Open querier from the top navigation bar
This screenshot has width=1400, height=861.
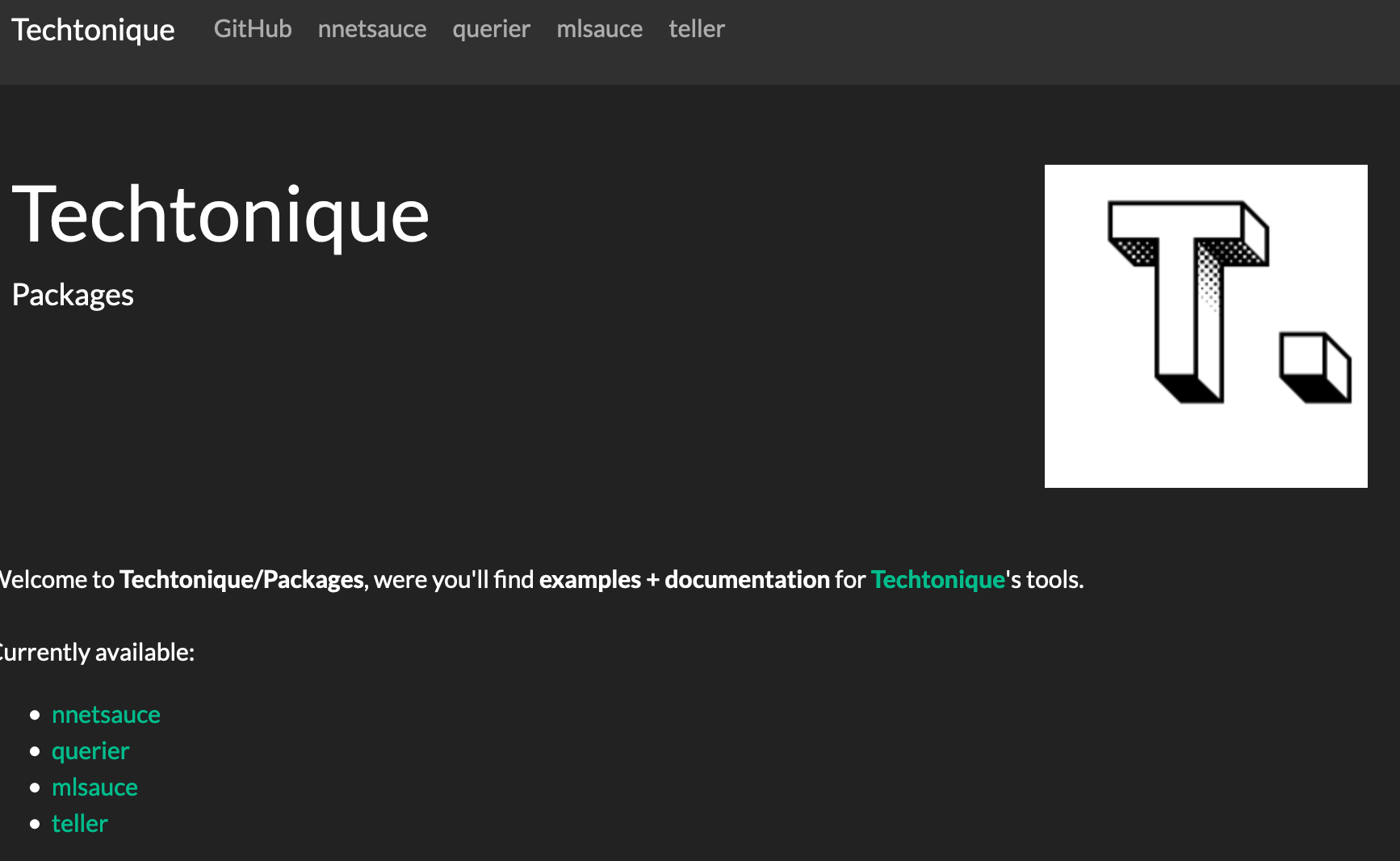click(x=491, y=30)
